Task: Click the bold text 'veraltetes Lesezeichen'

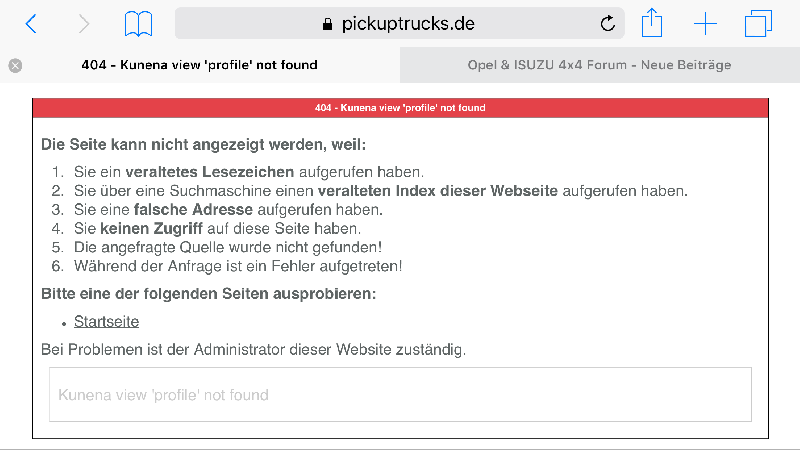Action: 210,172
